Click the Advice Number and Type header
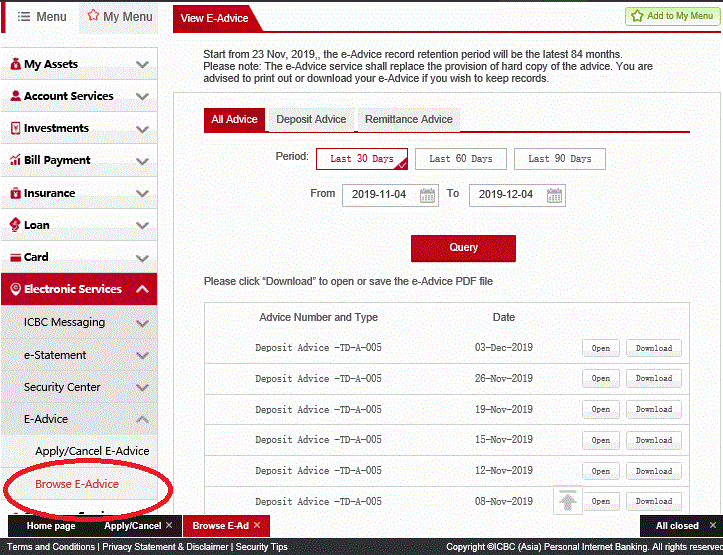 (318, 317)
